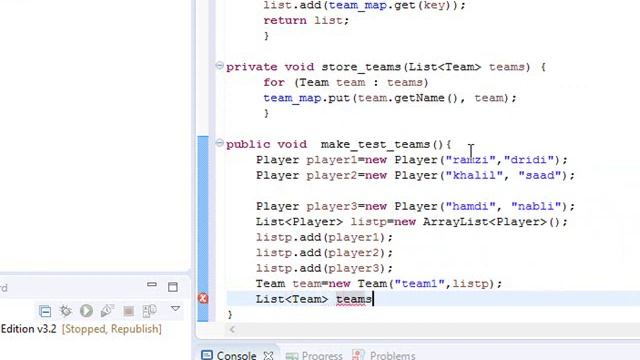Click the return list; statement
The width and height of the screenshot is (640, 360).
point(306,20)
